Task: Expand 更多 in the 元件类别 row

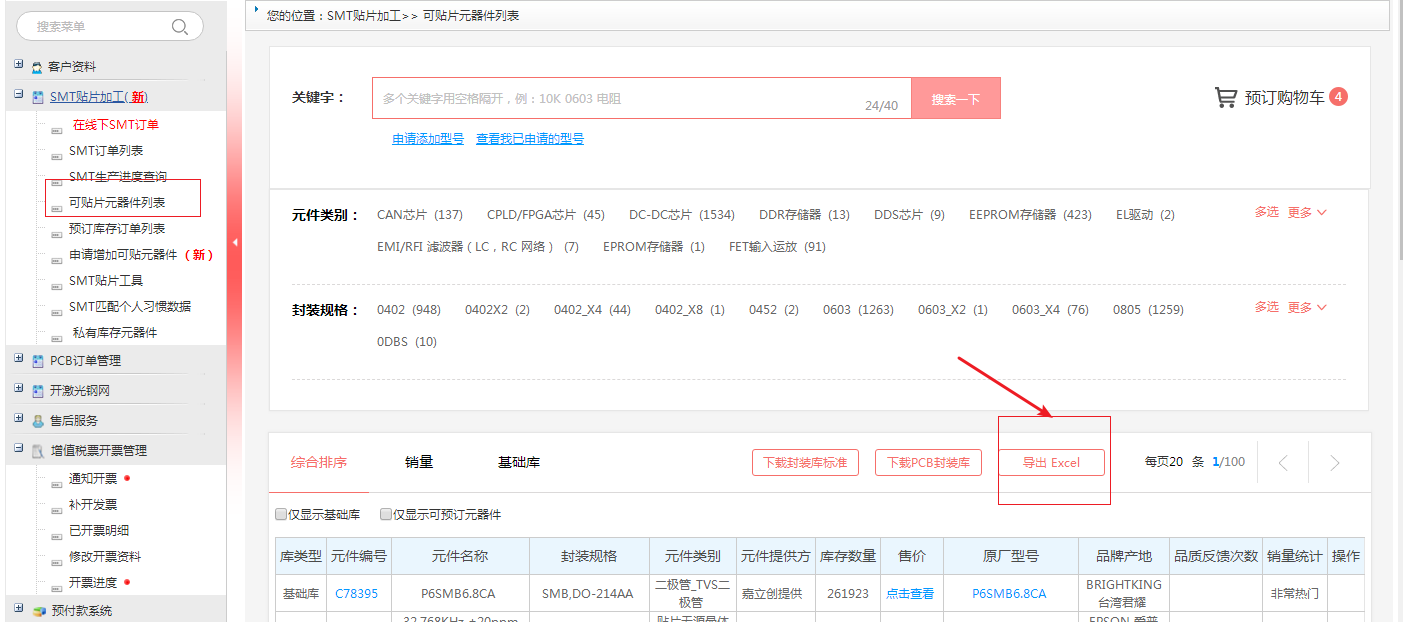Action: 1306,212
